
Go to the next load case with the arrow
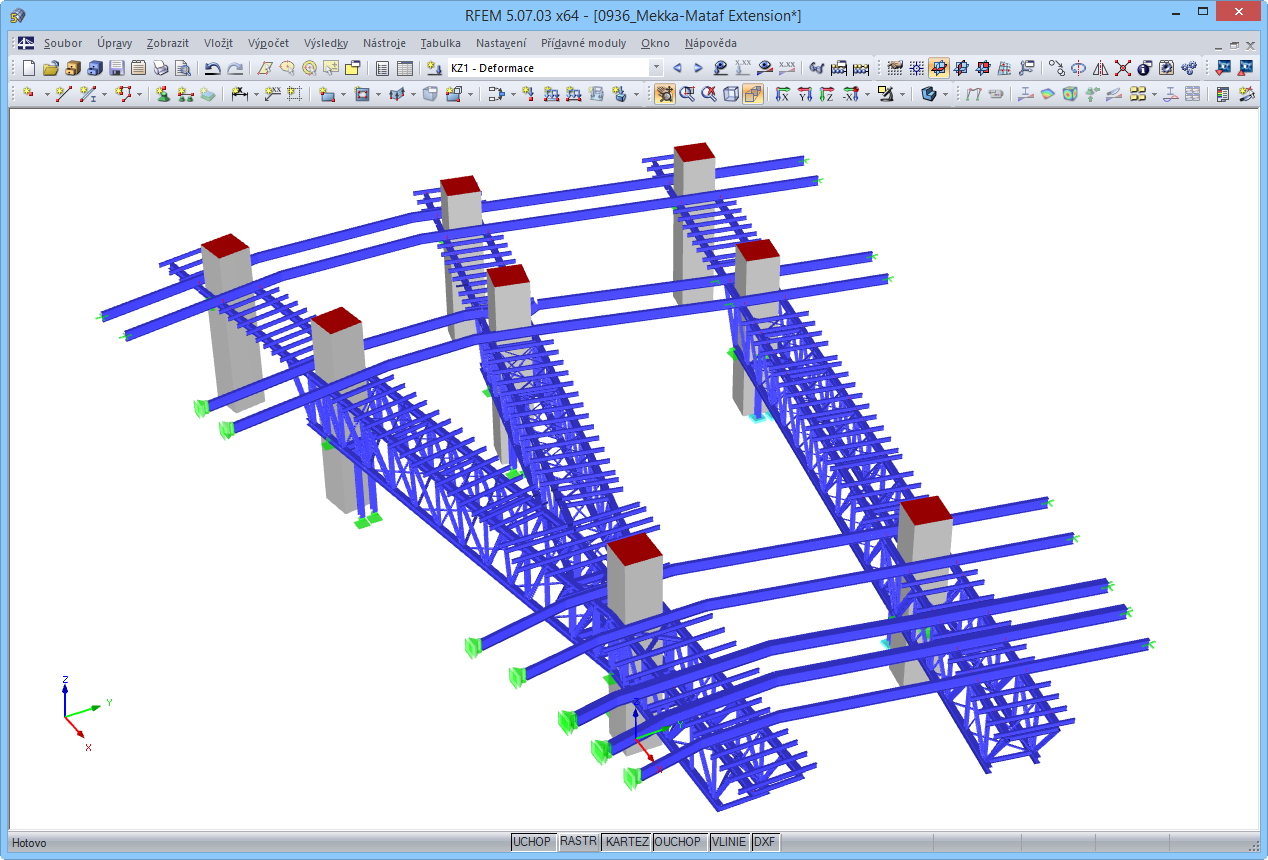click(698, 69)
